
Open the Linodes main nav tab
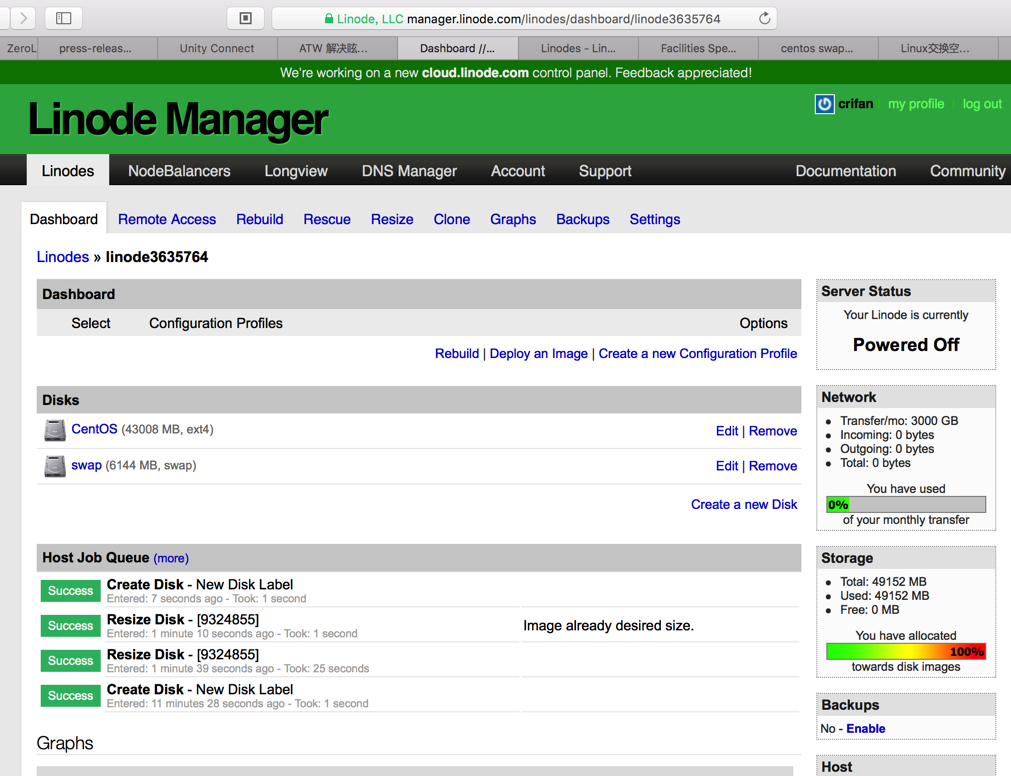[68, 171]
